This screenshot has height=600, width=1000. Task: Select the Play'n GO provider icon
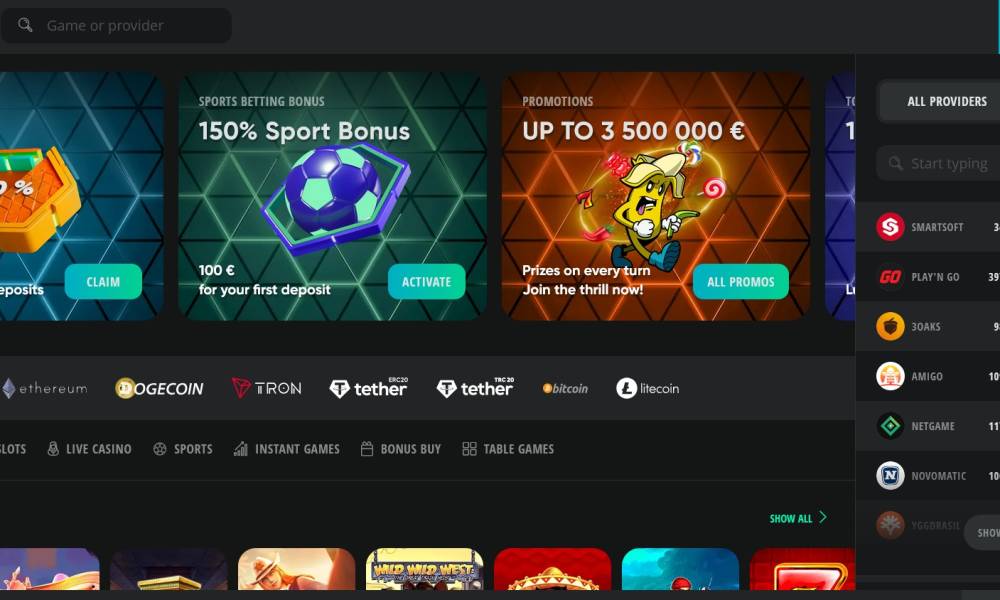coord(890,277)
